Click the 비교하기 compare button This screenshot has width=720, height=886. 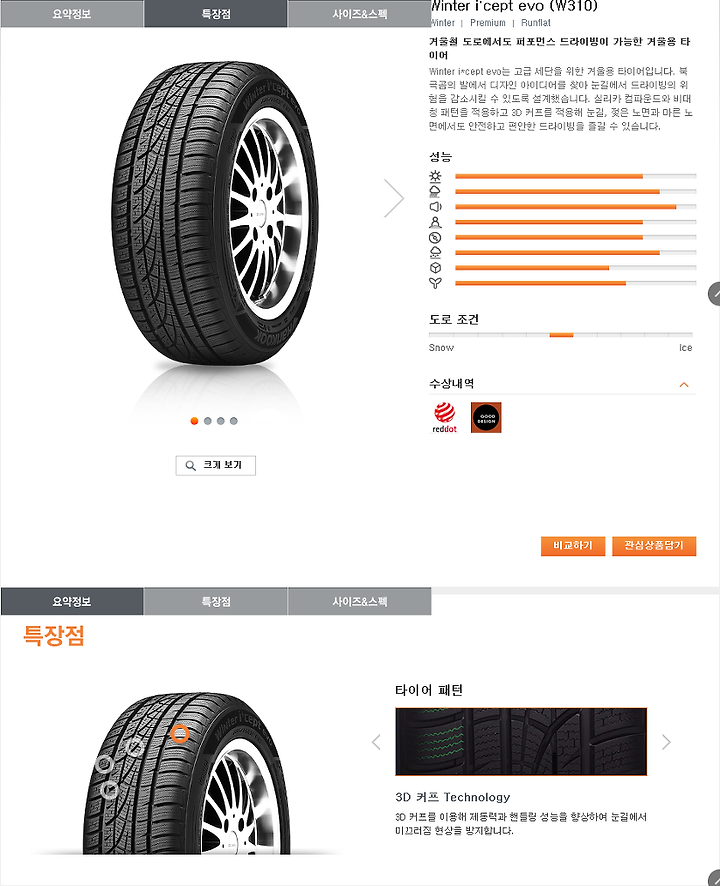tap(572, 546)
